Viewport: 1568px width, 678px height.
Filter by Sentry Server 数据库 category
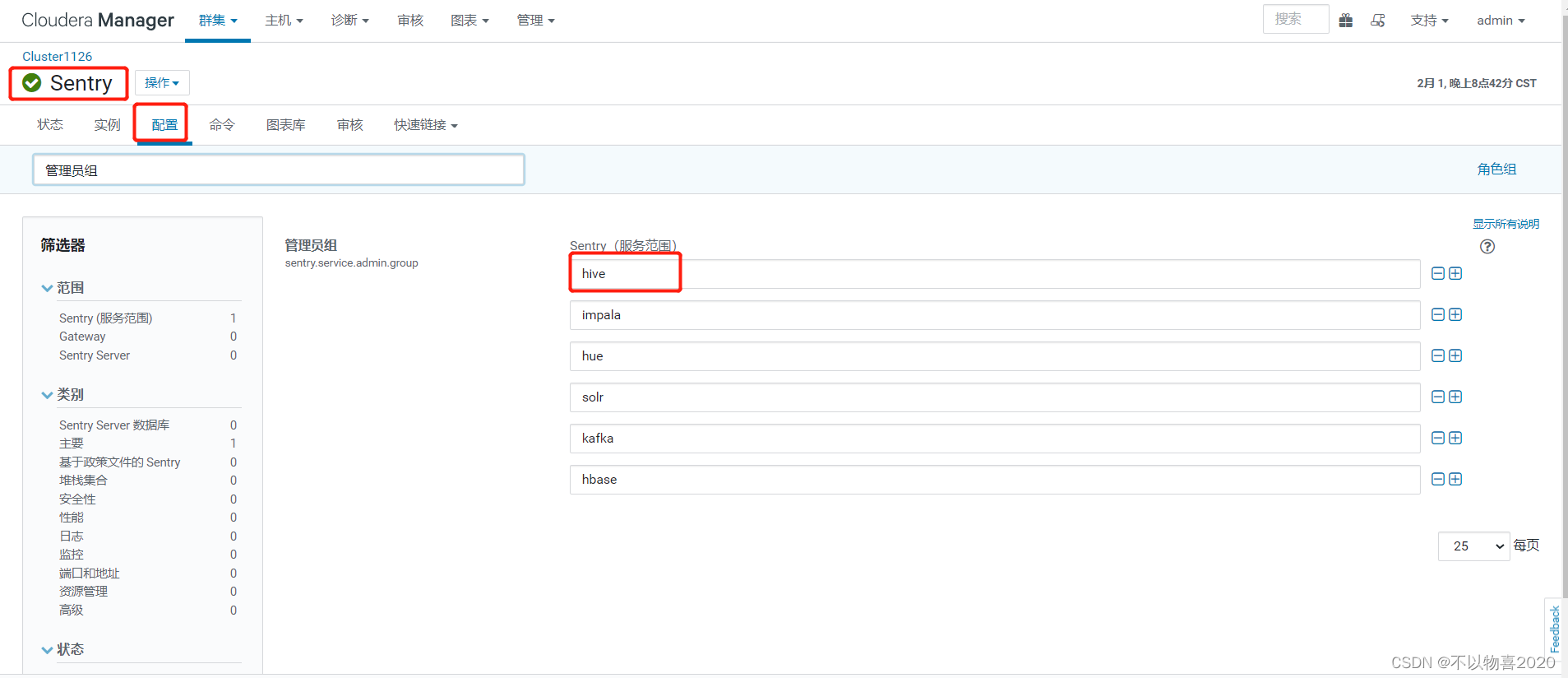[114, 425]
